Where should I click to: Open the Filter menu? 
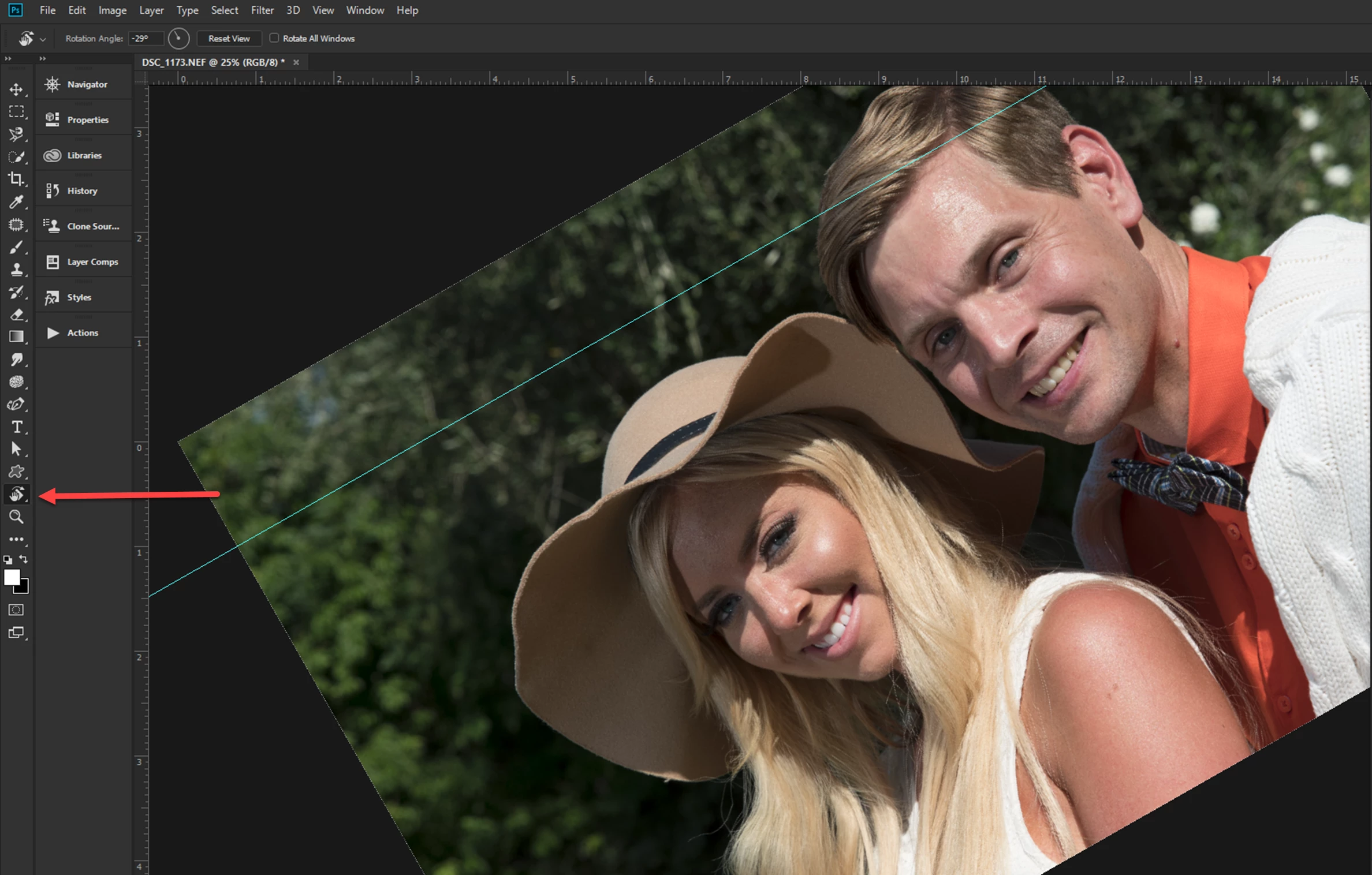click(x=262, y=10)
